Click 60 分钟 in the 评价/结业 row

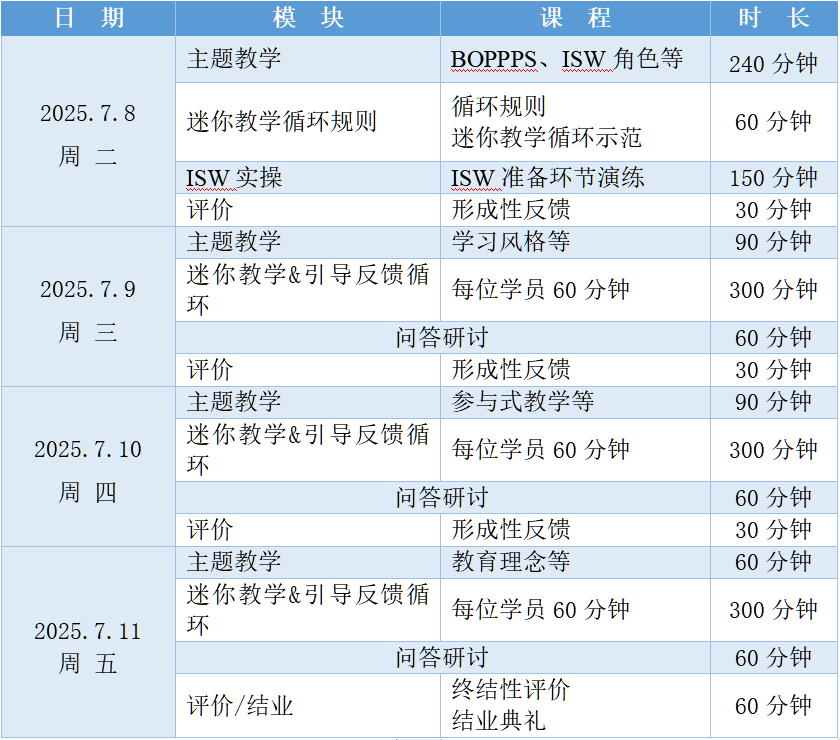pyautogui.click(x=774, y=706)
